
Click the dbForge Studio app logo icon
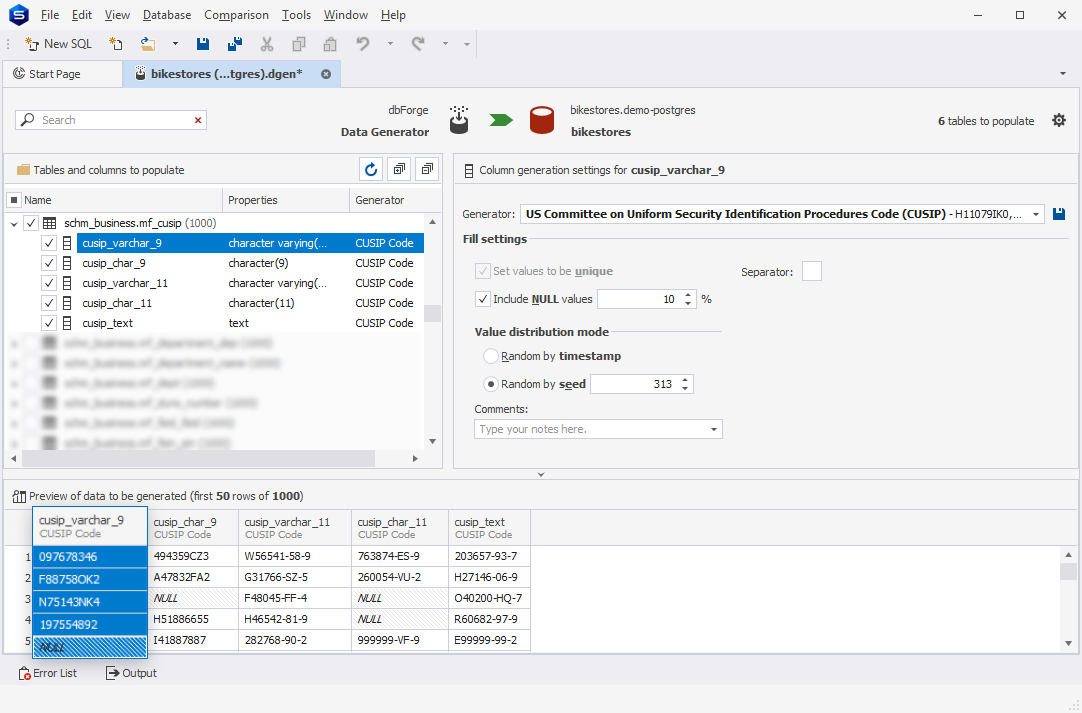click(19, 14)
